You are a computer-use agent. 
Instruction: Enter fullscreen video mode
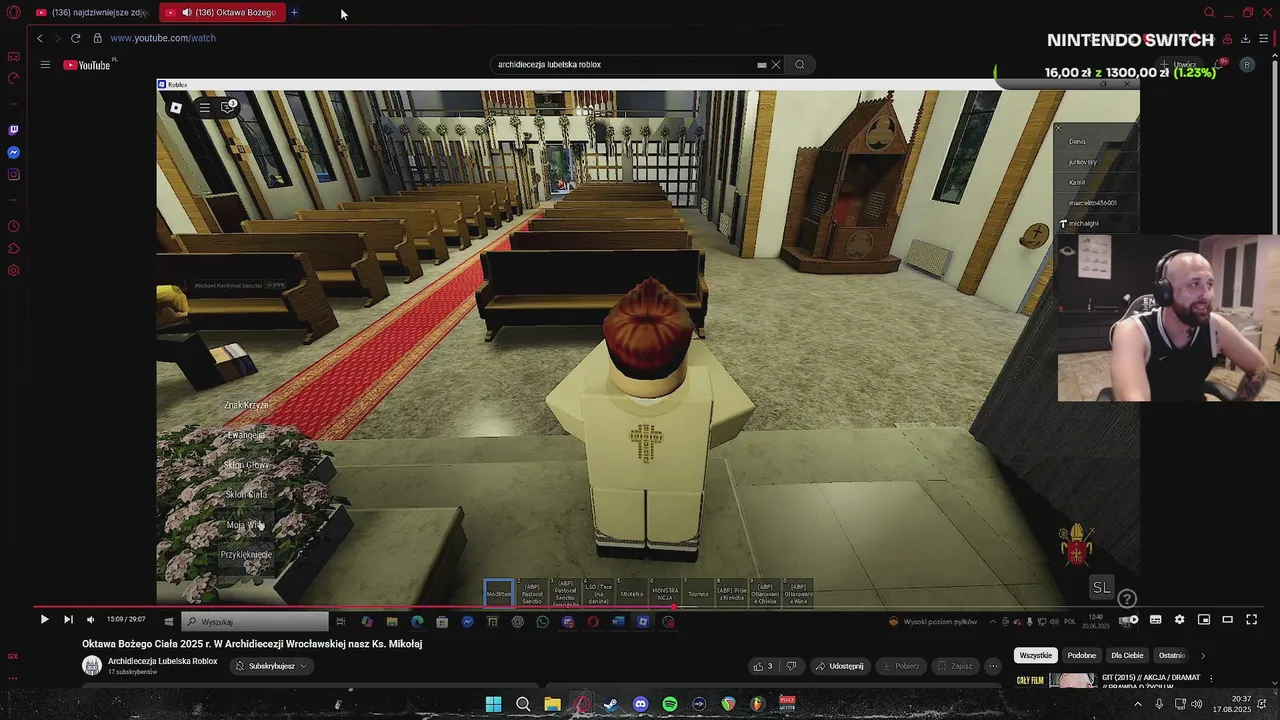(x=1251, y=620)
